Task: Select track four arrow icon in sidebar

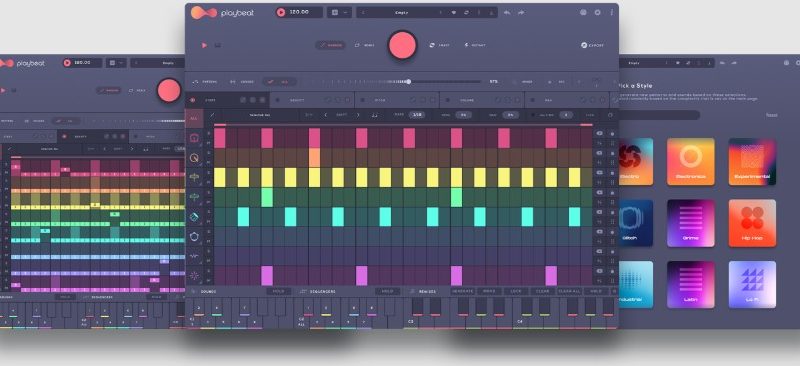Action: 194,197
